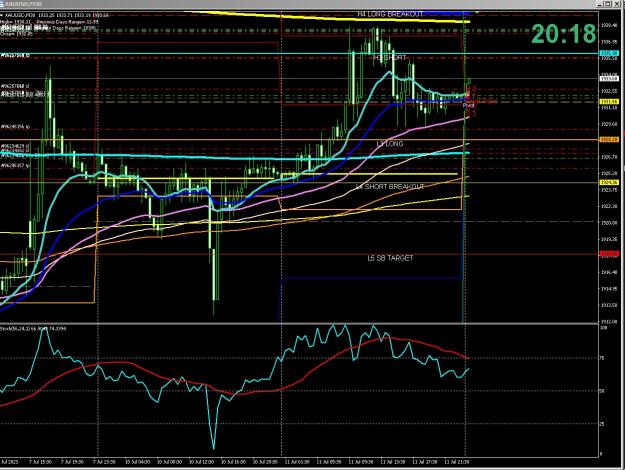Select order line label #96245356 tp
Screen dimensions: 625x470
pos(15,127)
